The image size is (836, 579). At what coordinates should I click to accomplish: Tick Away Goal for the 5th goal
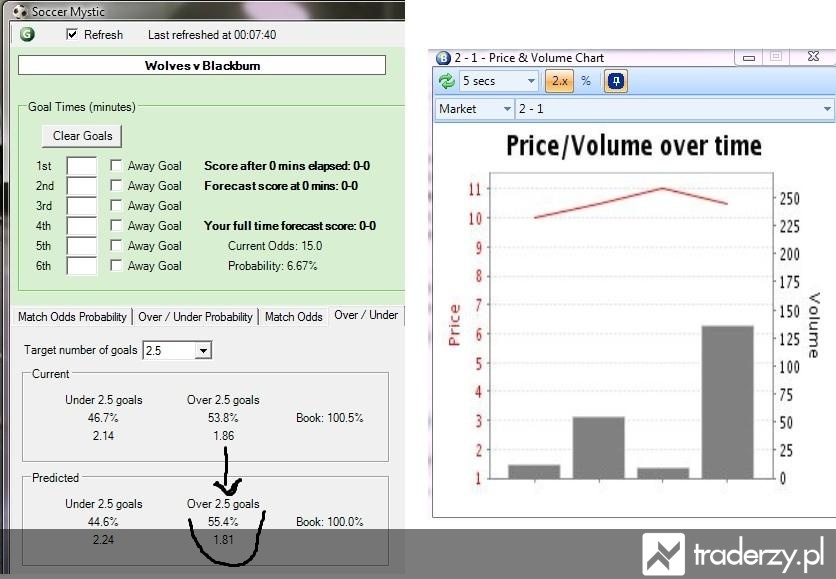tap(116, 245)
